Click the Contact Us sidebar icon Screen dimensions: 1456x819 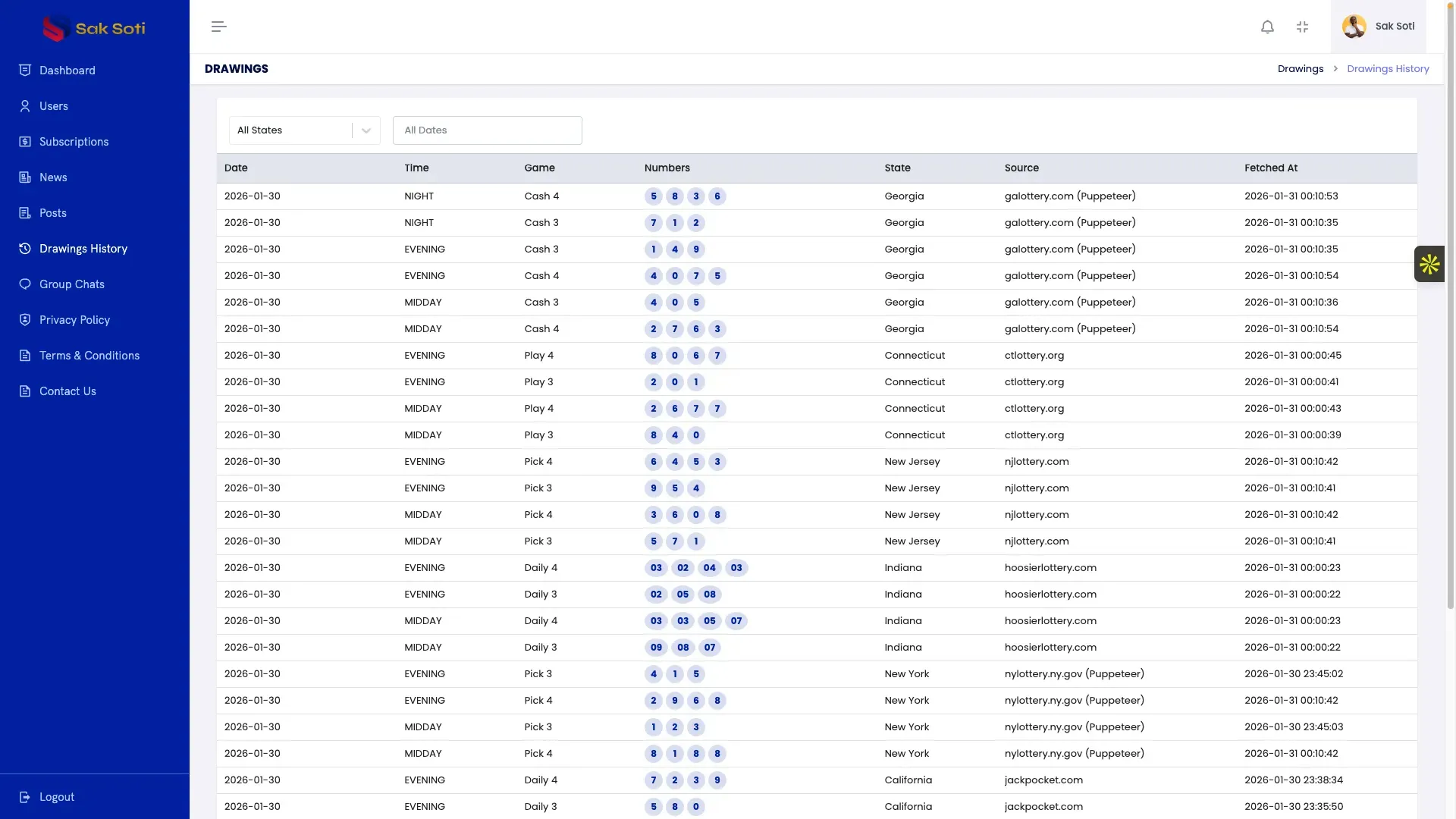(25, 391)
